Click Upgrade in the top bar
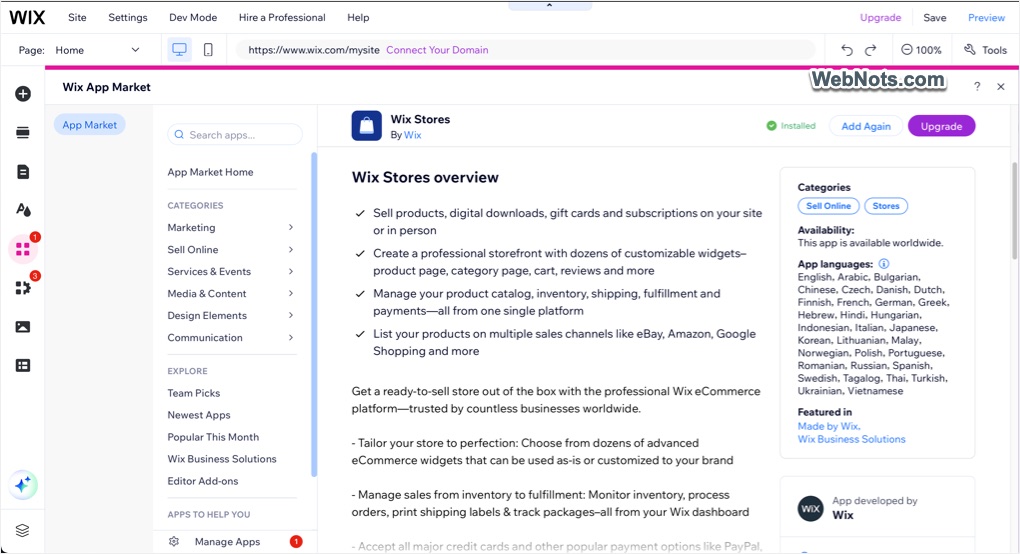Image resolution: width=1020 pixels, height=554 pixels. pyautogui.click(x=881, y=18)
